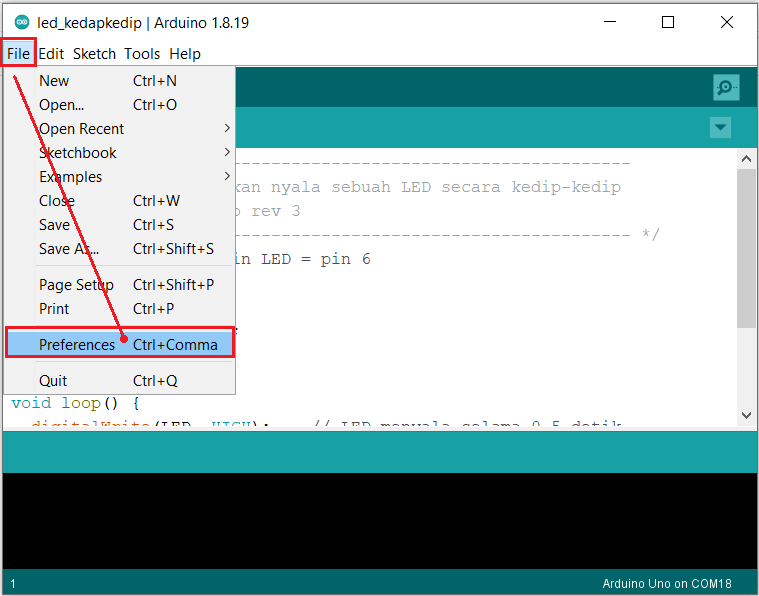Open the Sketch menu
The image size is (759, 596).
coord(94,53)
